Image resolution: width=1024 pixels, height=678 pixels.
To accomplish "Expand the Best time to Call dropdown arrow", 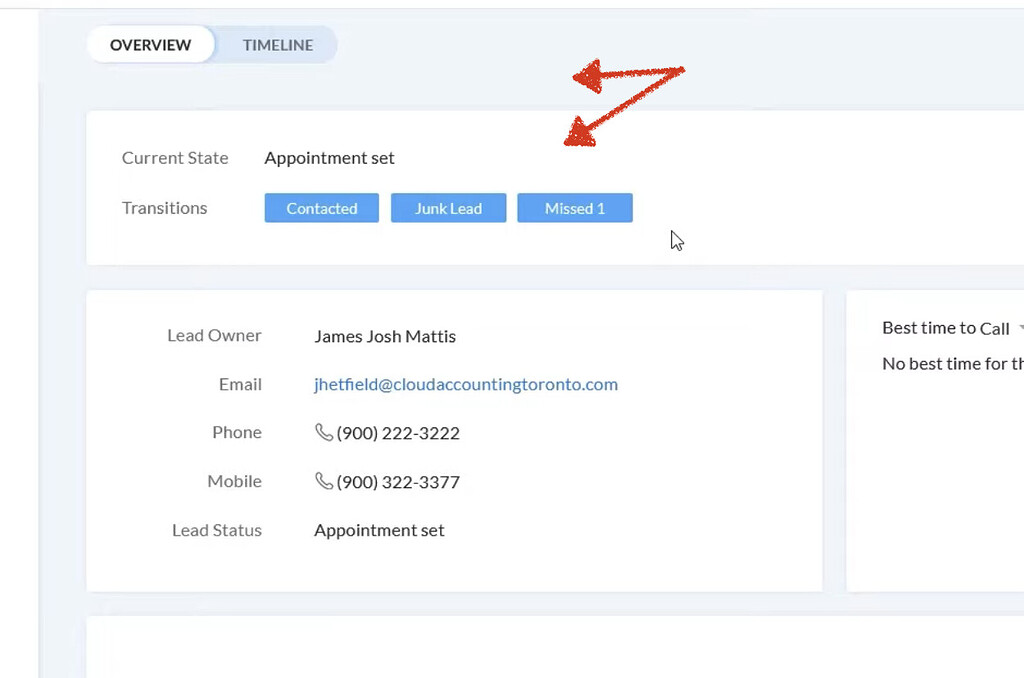I will click(1019, 329).
